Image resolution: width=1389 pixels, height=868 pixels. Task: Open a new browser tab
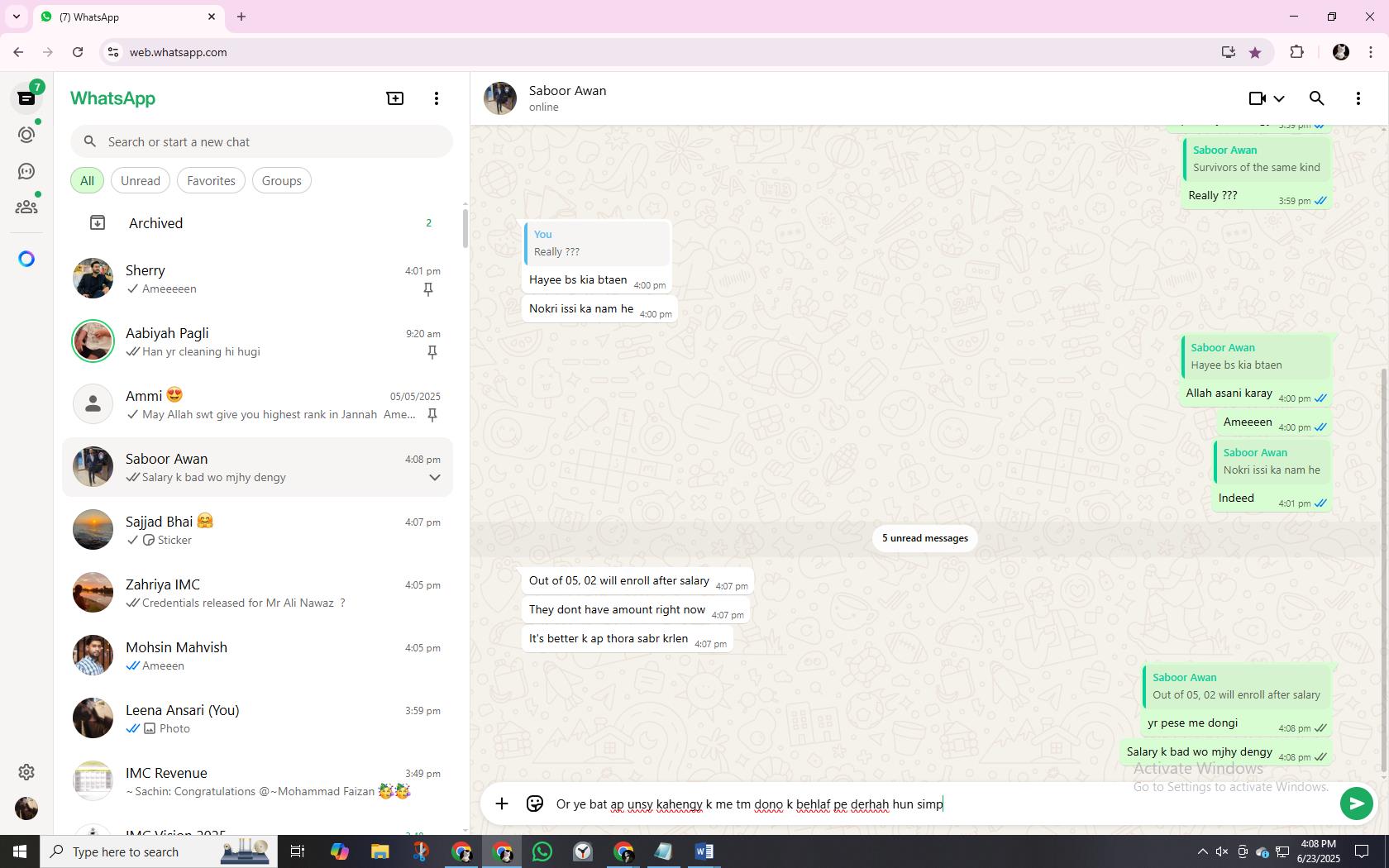[x=241, y=17]
